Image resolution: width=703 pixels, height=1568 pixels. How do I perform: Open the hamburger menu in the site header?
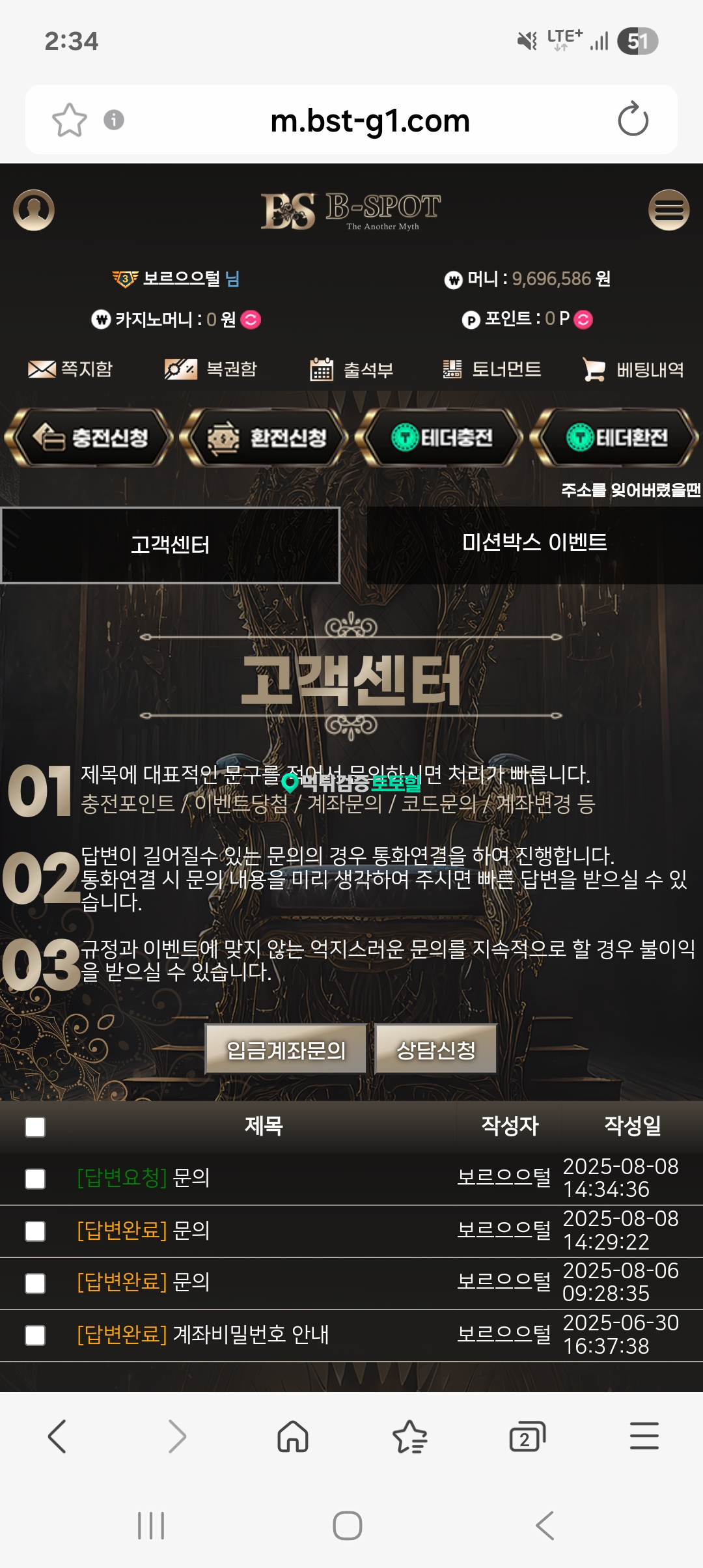(x=669, y=210)
